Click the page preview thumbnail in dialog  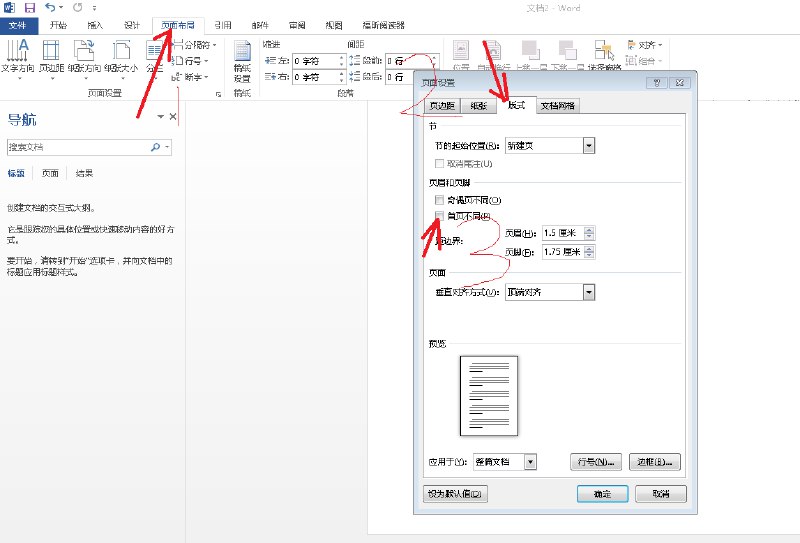pyautogui.click(x=489, y=396)
